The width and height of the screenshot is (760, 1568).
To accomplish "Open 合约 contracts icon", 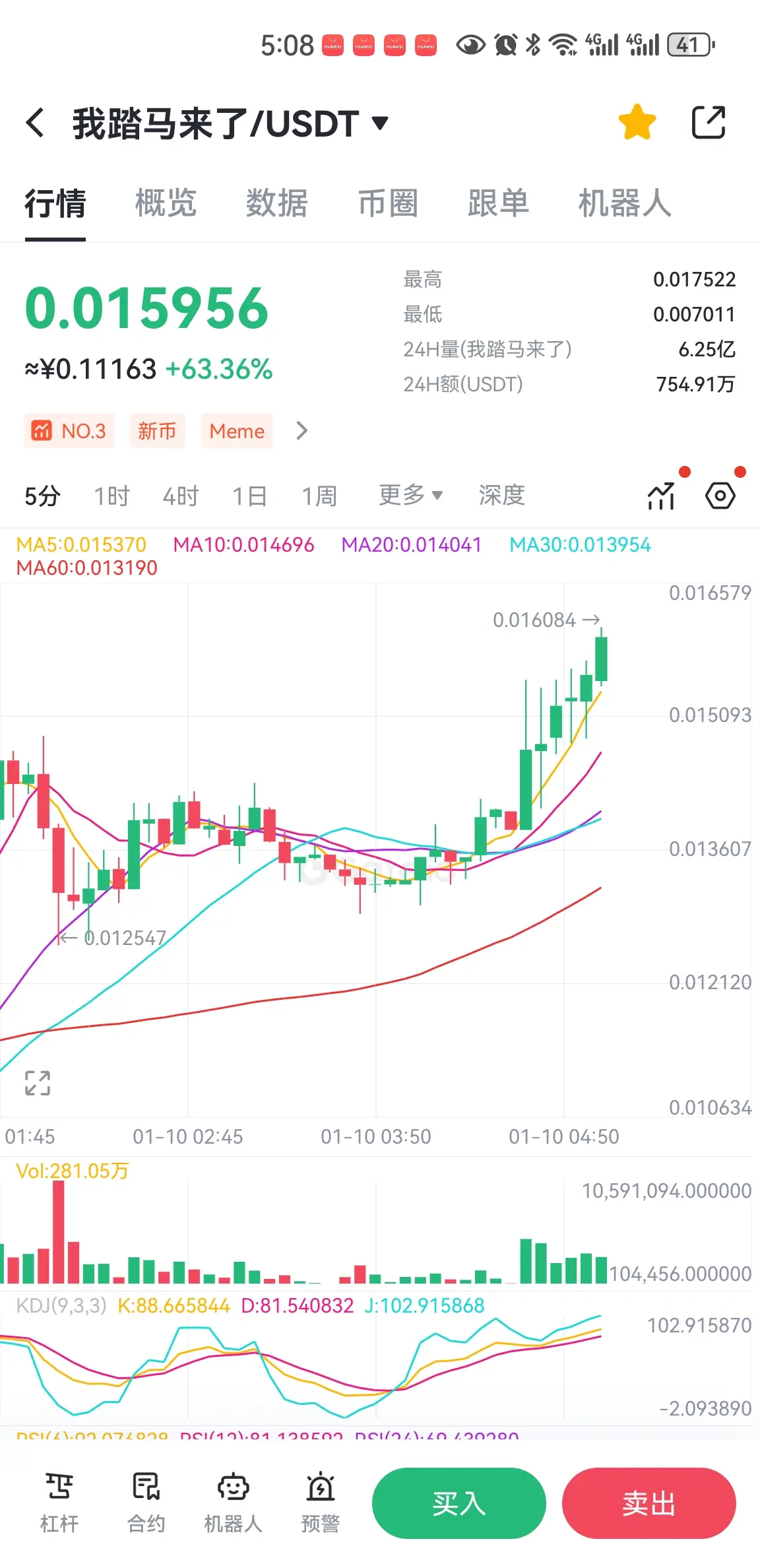I will point(146,1503).
